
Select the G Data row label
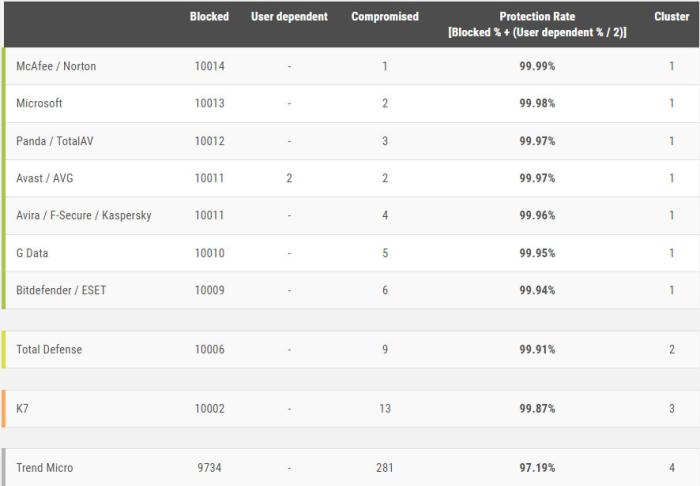click(34, 253)
